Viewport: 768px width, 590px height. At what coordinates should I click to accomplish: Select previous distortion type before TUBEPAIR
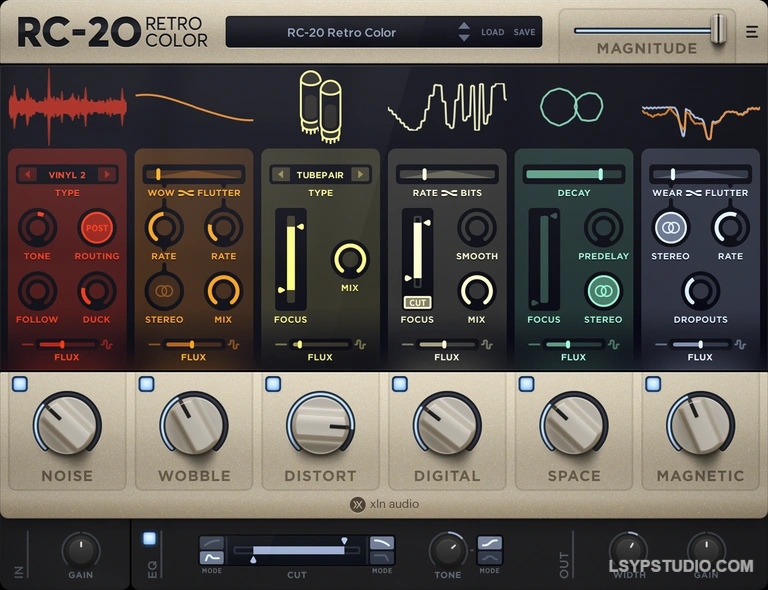coord(281,174)
